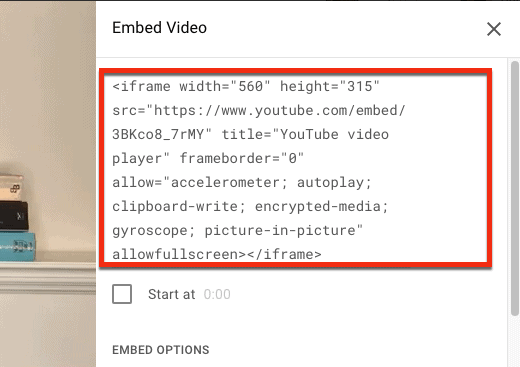This screenshot has width=520, height=367.
Task: Click 'encrypted-media;' in the embed code
Action: click(322, 206)
